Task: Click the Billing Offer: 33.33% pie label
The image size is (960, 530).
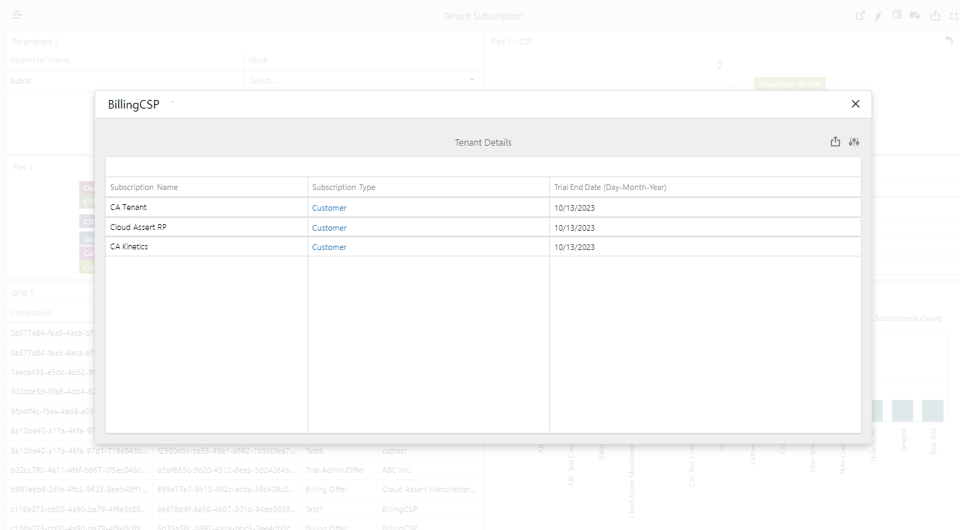Action: [789, 84]
